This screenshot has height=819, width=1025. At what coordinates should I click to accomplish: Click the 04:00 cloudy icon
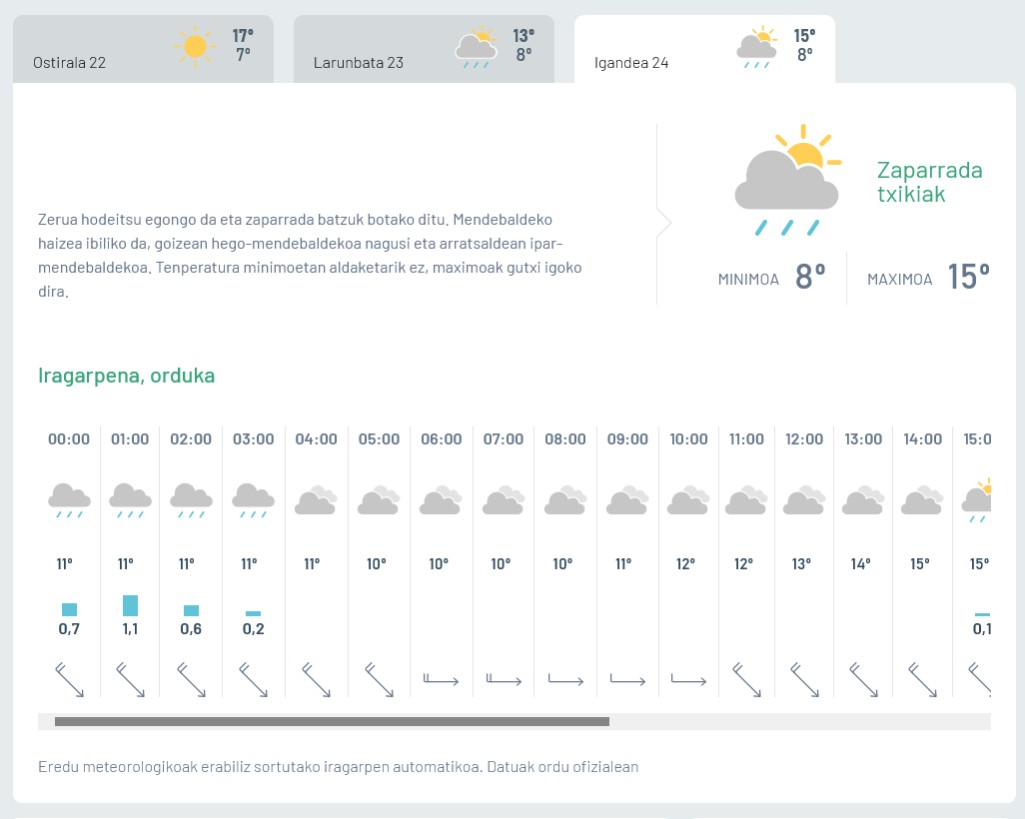[x=316, y=500]
